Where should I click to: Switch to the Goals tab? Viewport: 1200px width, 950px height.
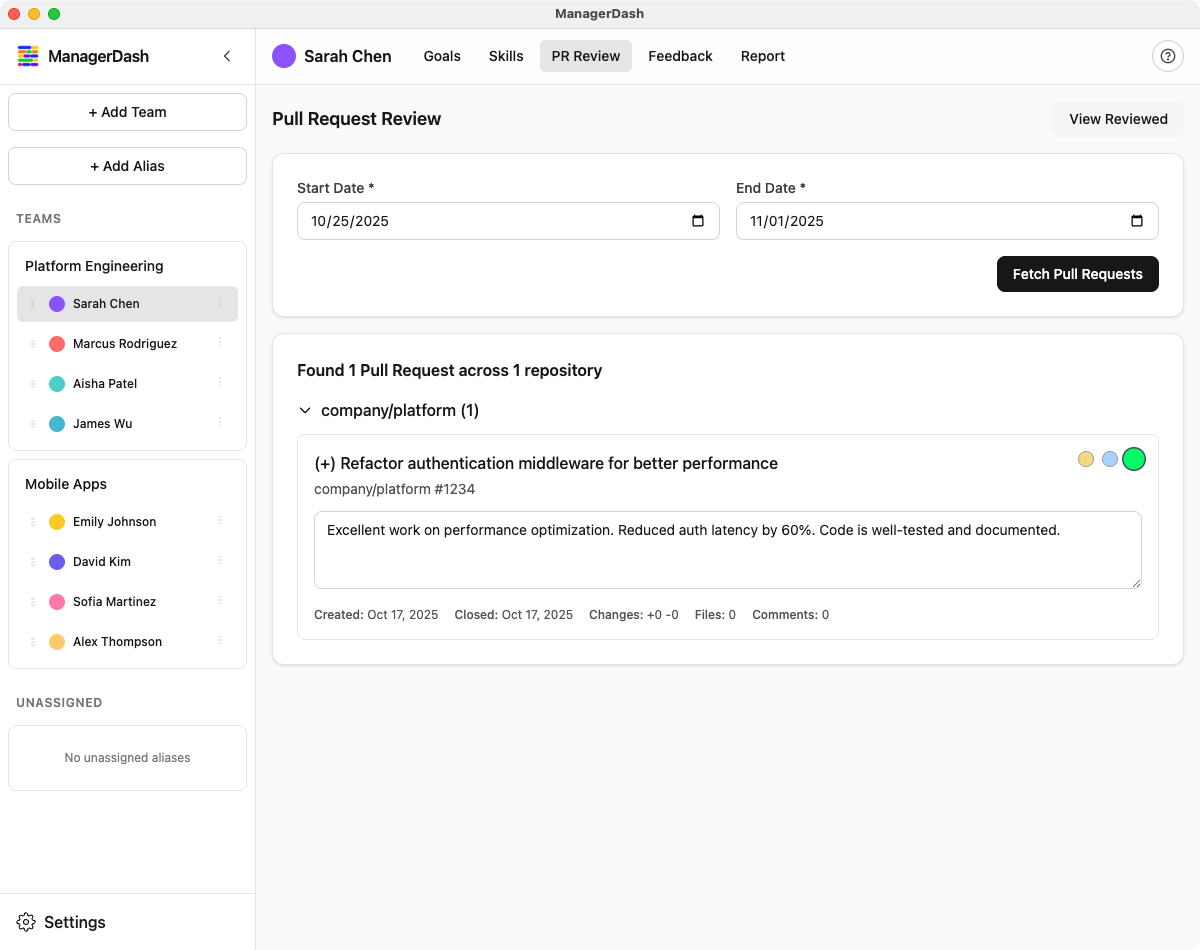point(442,56)
